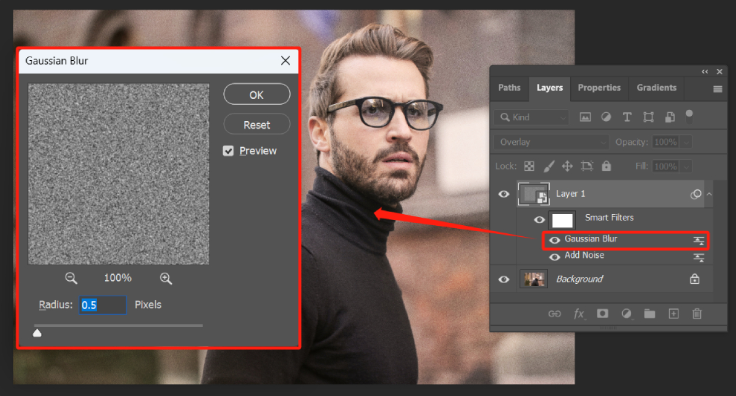The height and width of the screenshot is (396, 736).
Task: Lock transparent pixels icon
Action: point(529,166)
